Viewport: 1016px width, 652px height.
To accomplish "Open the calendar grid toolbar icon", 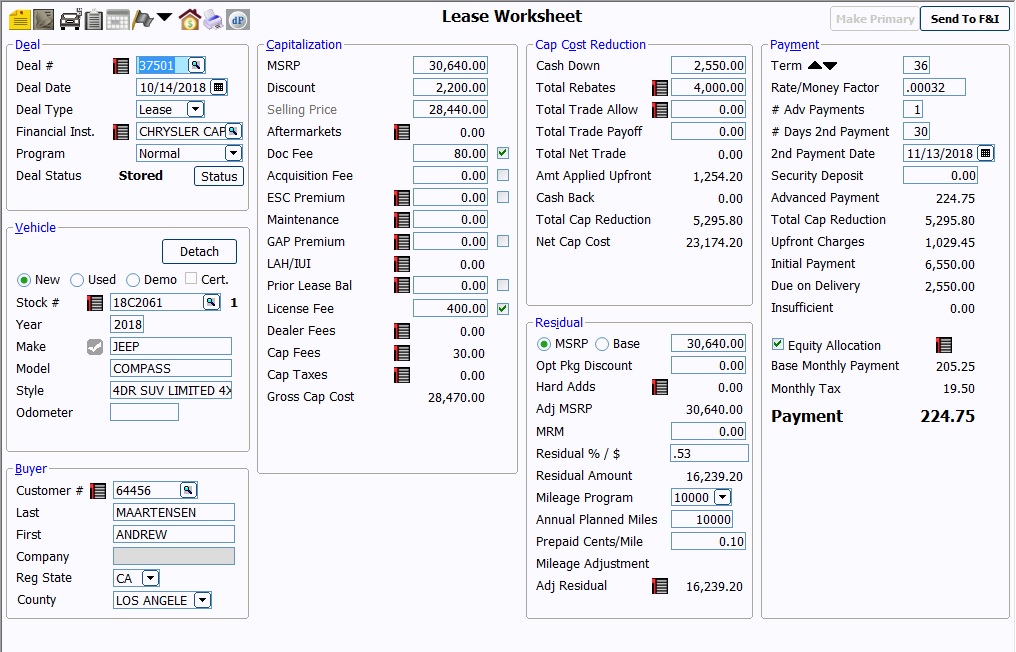I will tap(117, 19).
